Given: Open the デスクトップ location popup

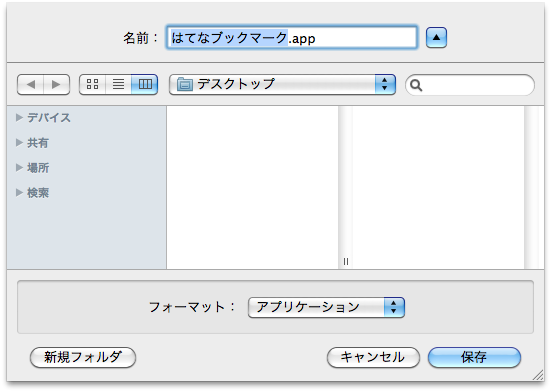Looking at the screenshot, I should (x=282, y=84).
